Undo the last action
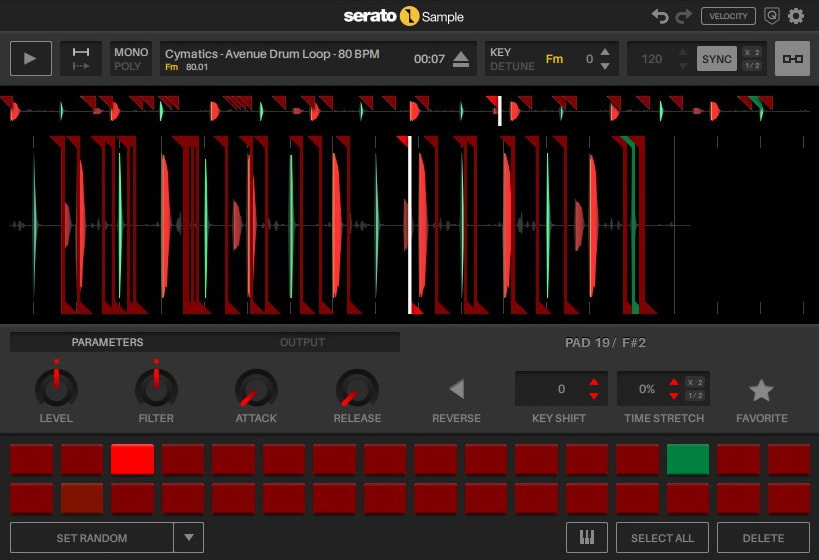This screenshot has width=819, height=560. pos(660,16)
